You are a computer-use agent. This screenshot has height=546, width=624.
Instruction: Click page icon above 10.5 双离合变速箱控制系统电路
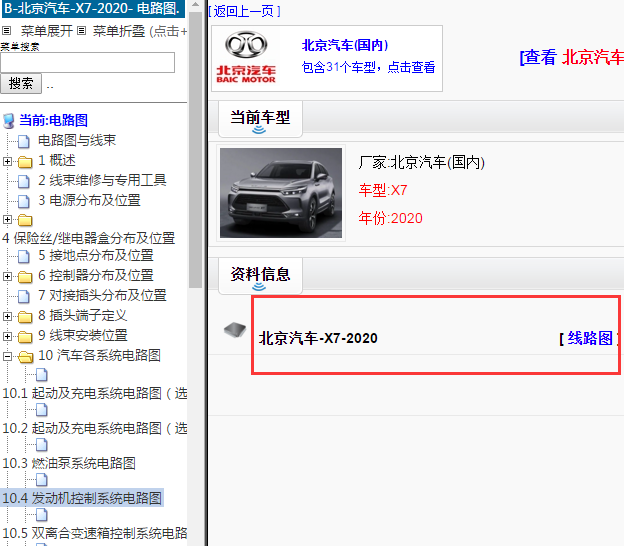pyautogui.click(x=41, y=515)
